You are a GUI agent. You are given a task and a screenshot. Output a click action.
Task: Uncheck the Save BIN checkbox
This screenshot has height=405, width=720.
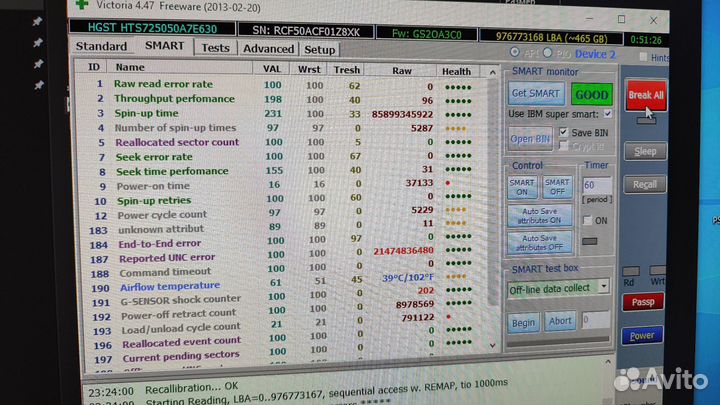point(565,132)
